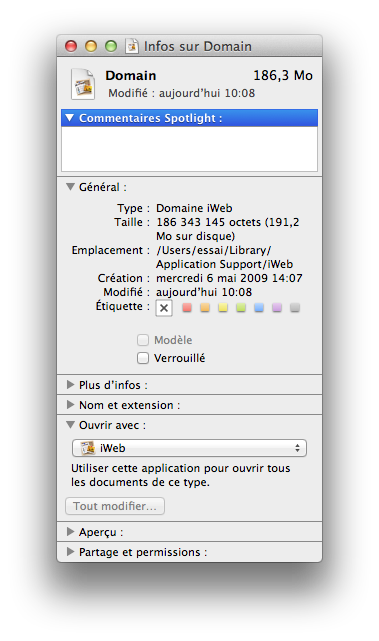Collapse the Commentaires Spotlight section
This screenshot has height=641, width=379.
pyautogui.click(x=70, y=118)
